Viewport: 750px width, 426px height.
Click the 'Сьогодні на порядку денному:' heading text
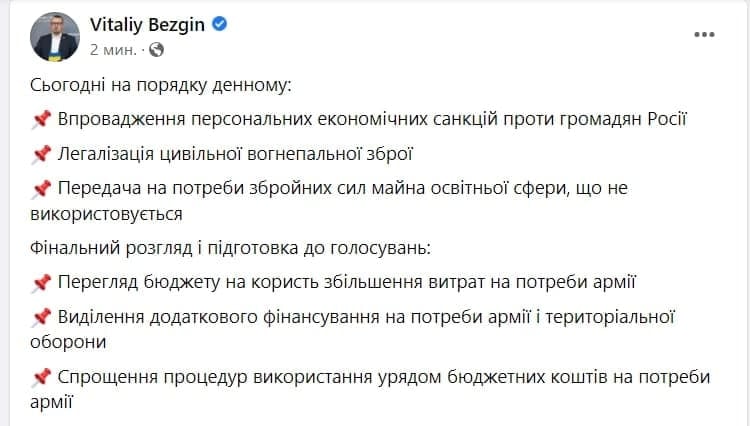coord(161,85)
